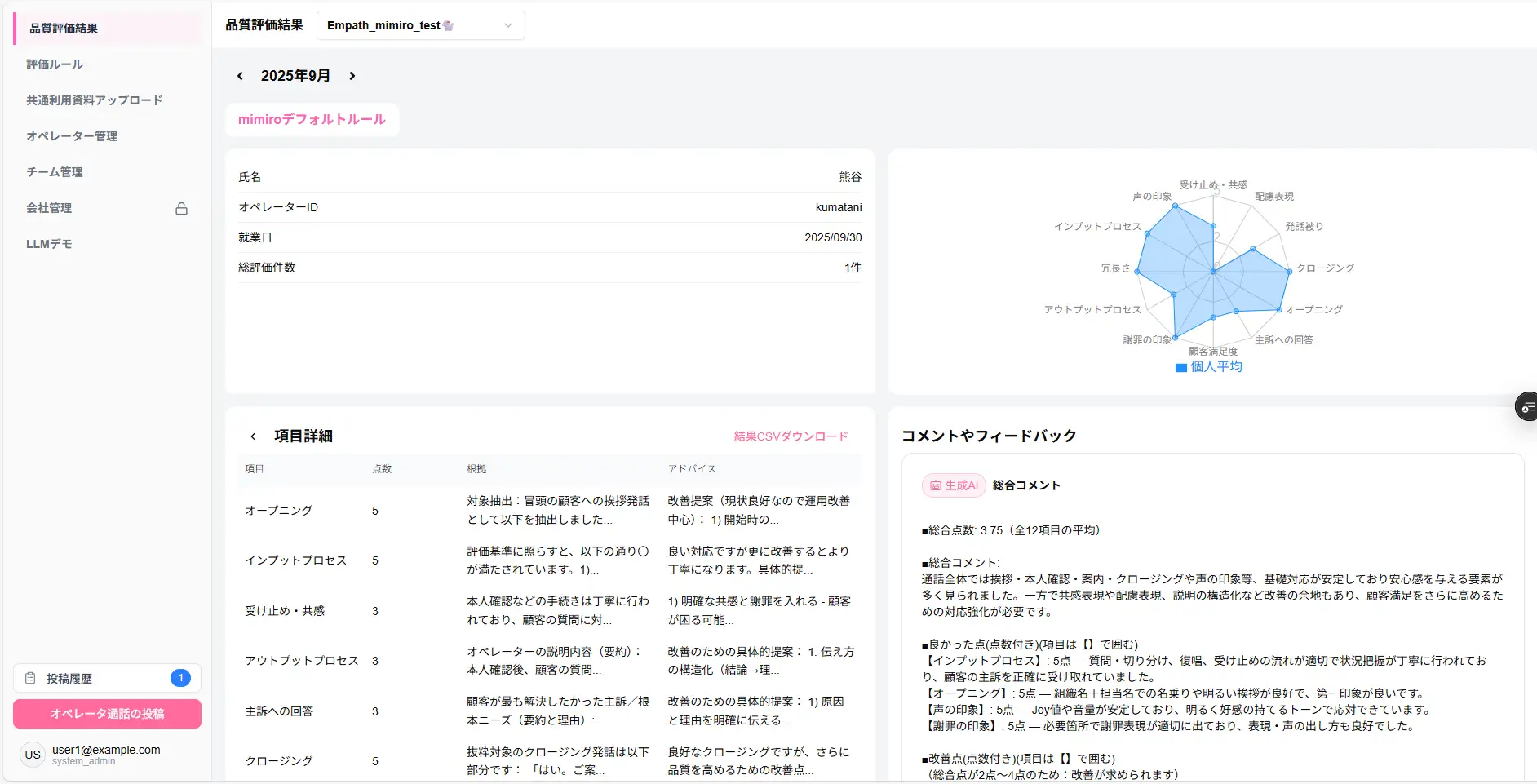Click the オペレータ通話の投稿 button
This screenshot has width=1537, height=784.
pos(107,714)
